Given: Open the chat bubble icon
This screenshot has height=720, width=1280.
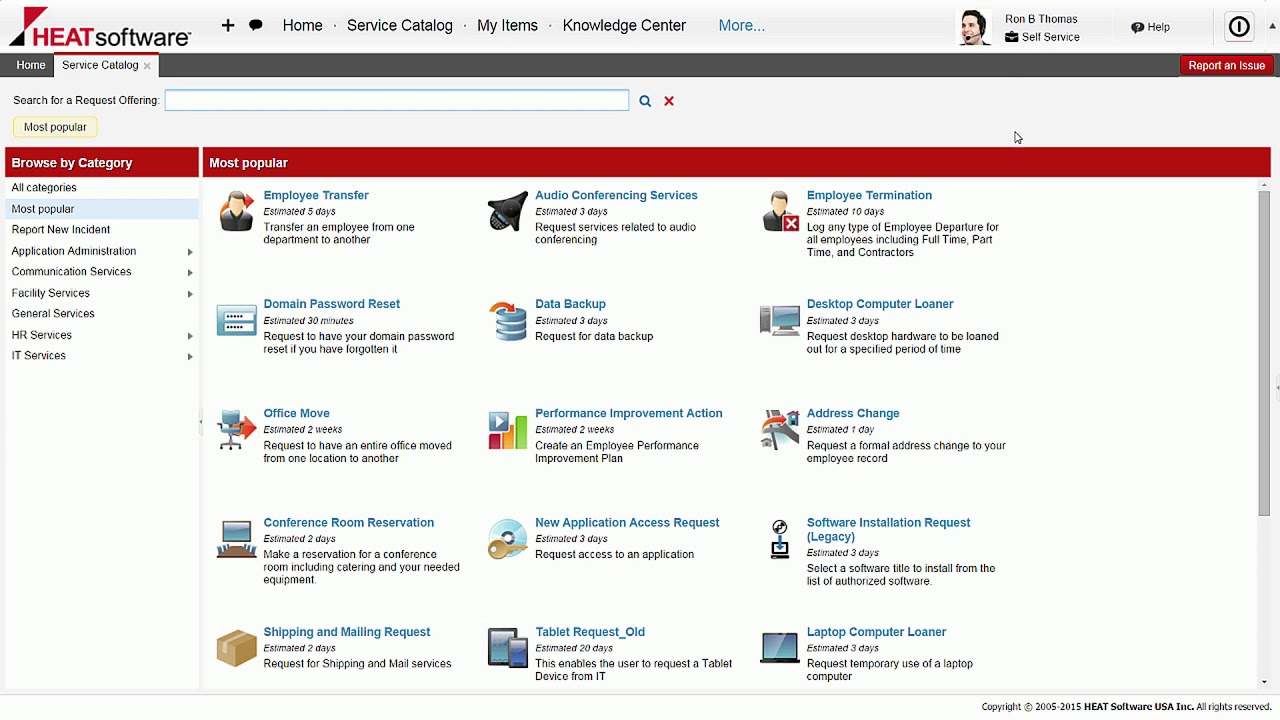Looking at the screenshot, I should coord(256,26).
